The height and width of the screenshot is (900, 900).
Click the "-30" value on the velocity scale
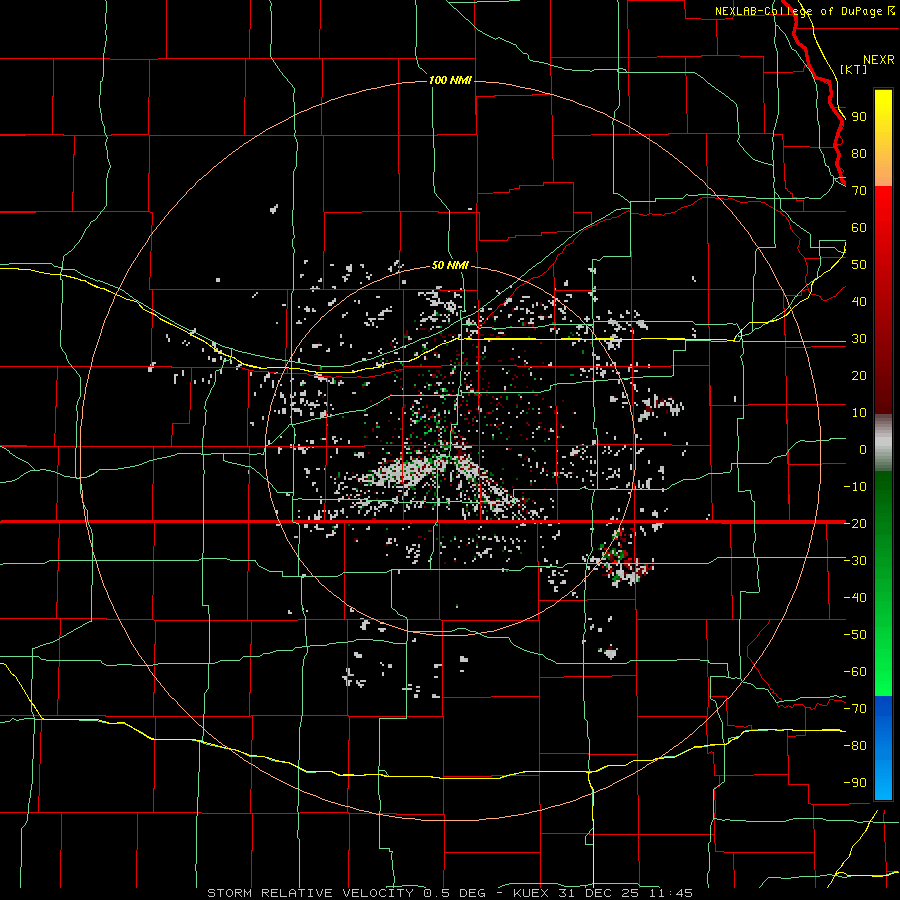(x=855, y=560)
